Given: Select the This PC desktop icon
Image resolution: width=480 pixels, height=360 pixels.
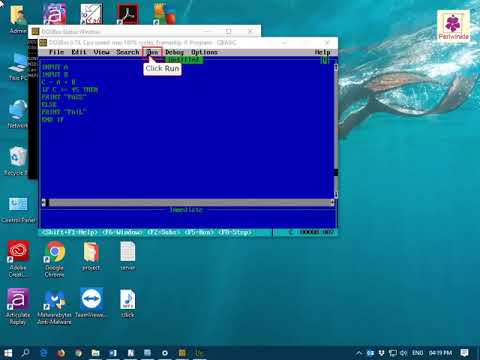Looking at the screenshot, I should [x=18, y=66].
